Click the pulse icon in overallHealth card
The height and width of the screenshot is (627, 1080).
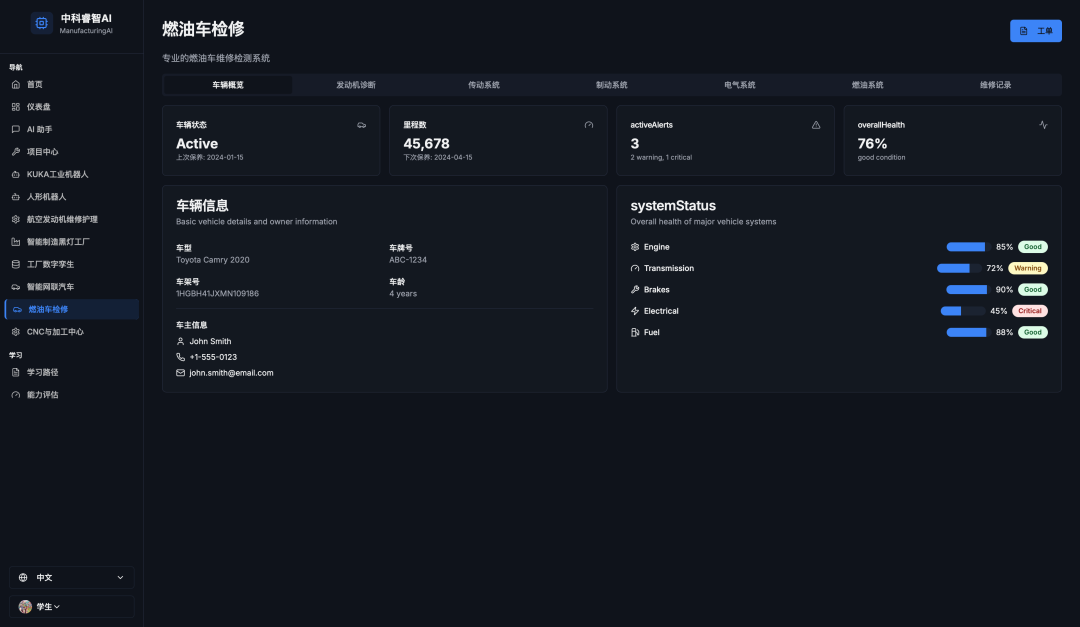pos(1043,125)
